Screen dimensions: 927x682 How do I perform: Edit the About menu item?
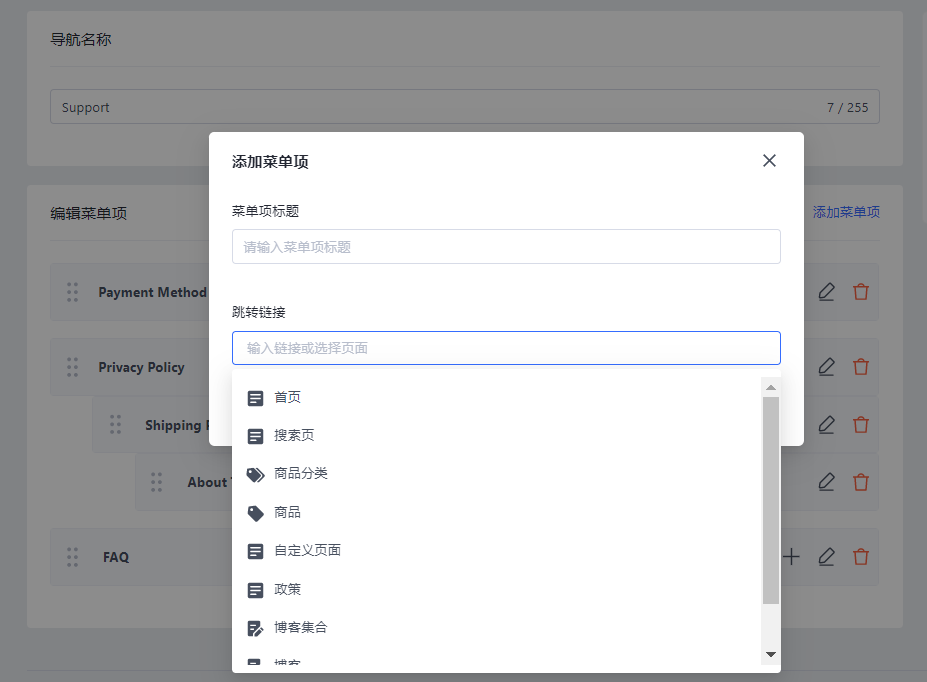pos(826,482)
